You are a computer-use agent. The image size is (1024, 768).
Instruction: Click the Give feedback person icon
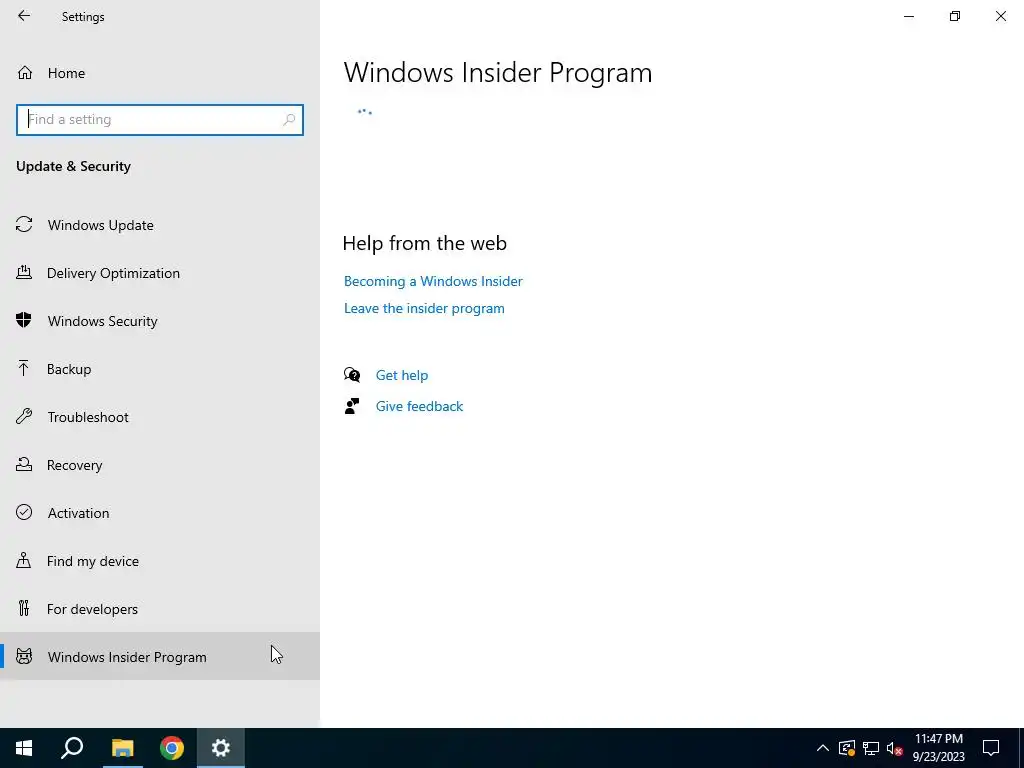click(352, 406)
